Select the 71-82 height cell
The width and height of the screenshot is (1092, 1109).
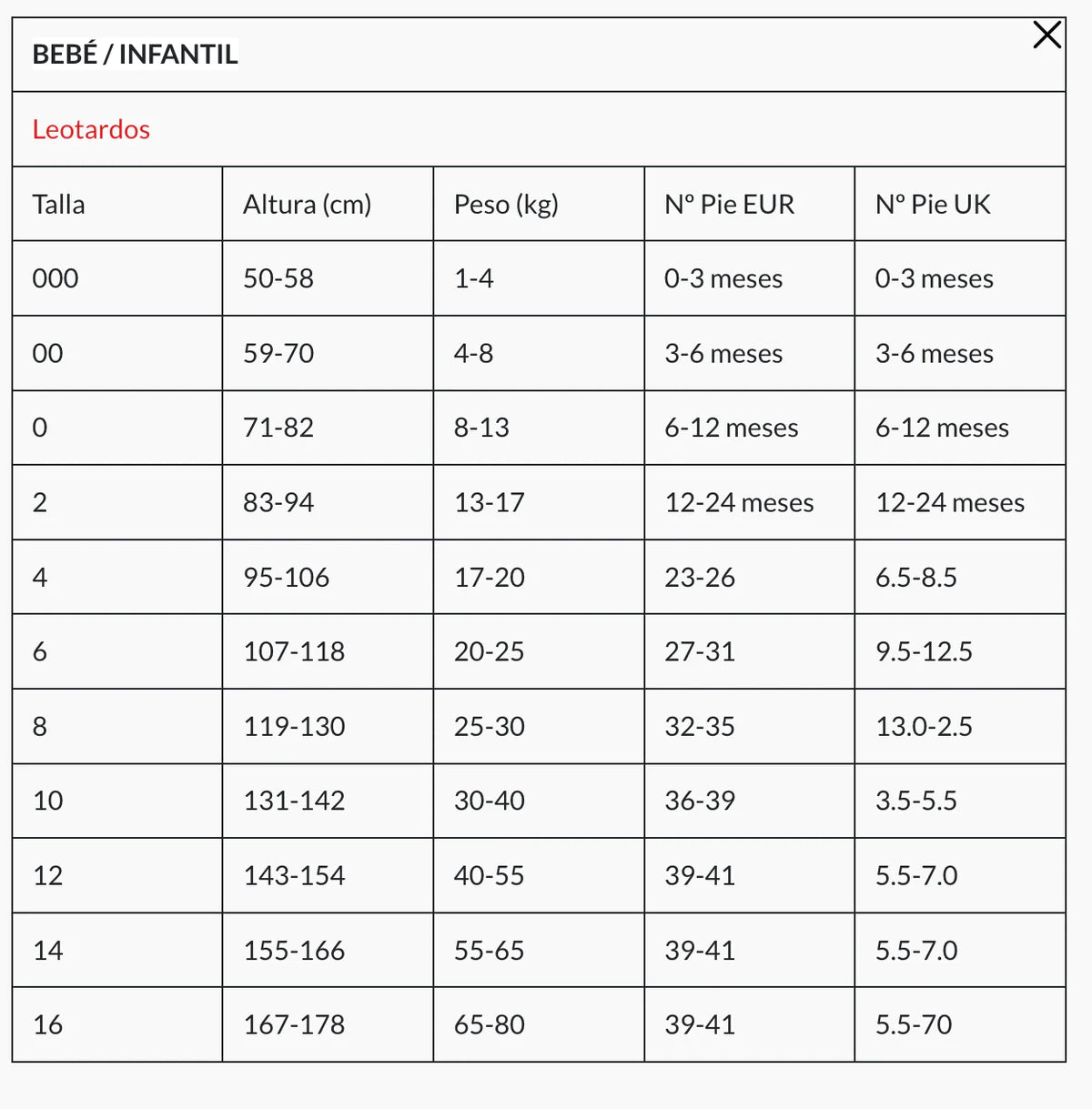pyautogui.click(x=278, y=428)
